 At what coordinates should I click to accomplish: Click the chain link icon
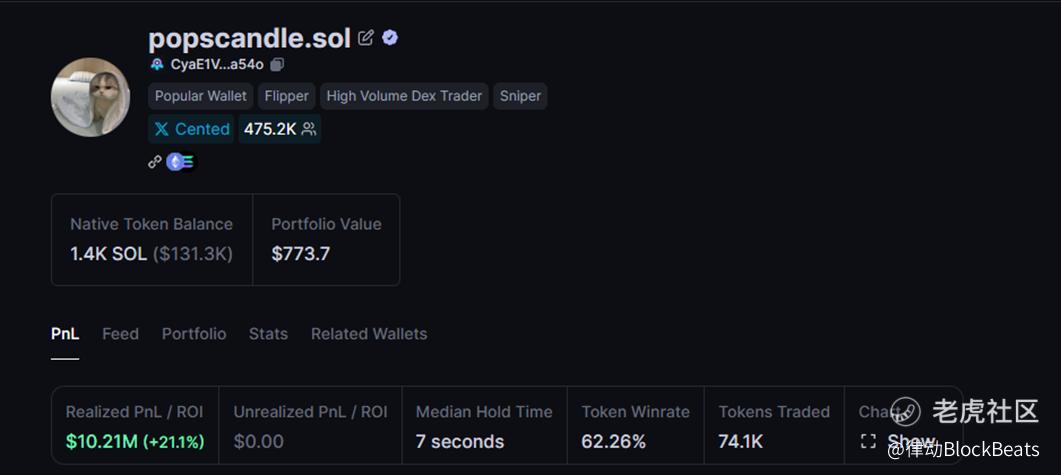click(155, 161)
